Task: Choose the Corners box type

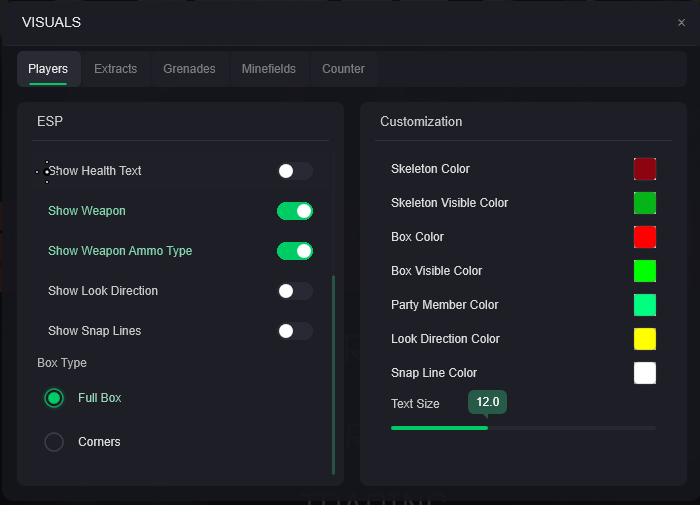Action: click(54, 442)
